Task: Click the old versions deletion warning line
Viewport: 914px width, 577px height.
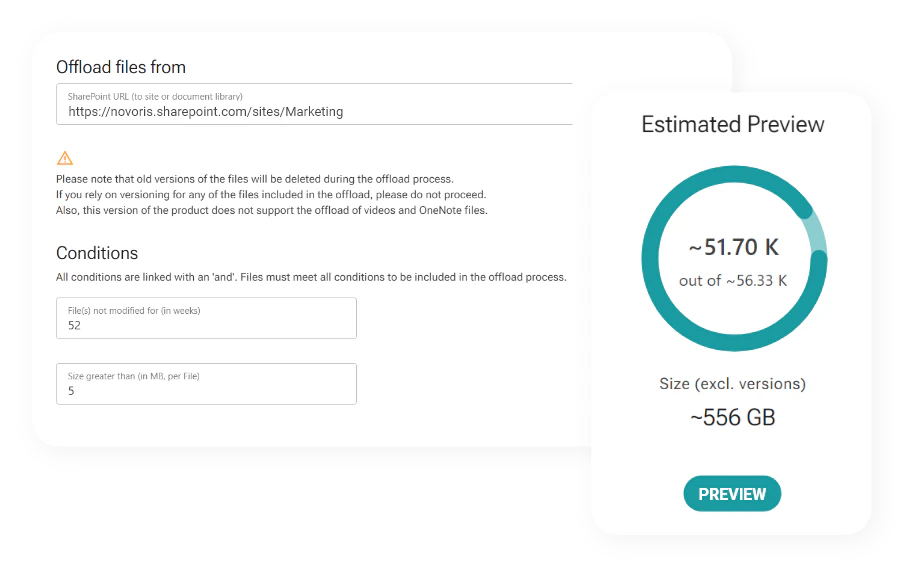Action: pyautogui.click(x=255, y=179)
